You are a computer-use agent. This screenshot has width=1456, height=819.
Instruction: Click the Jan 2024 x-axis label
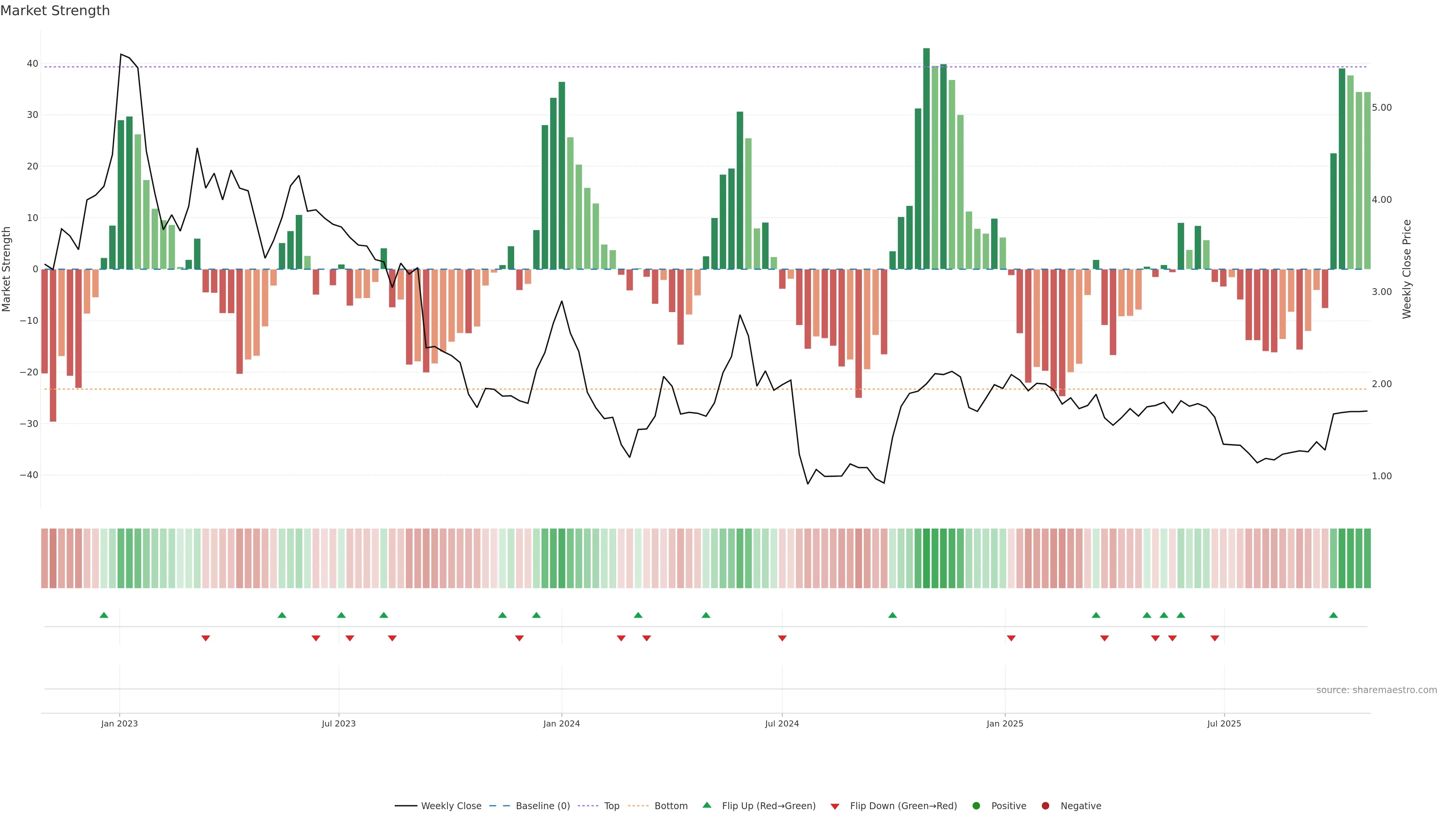click(x=561, y=723)
